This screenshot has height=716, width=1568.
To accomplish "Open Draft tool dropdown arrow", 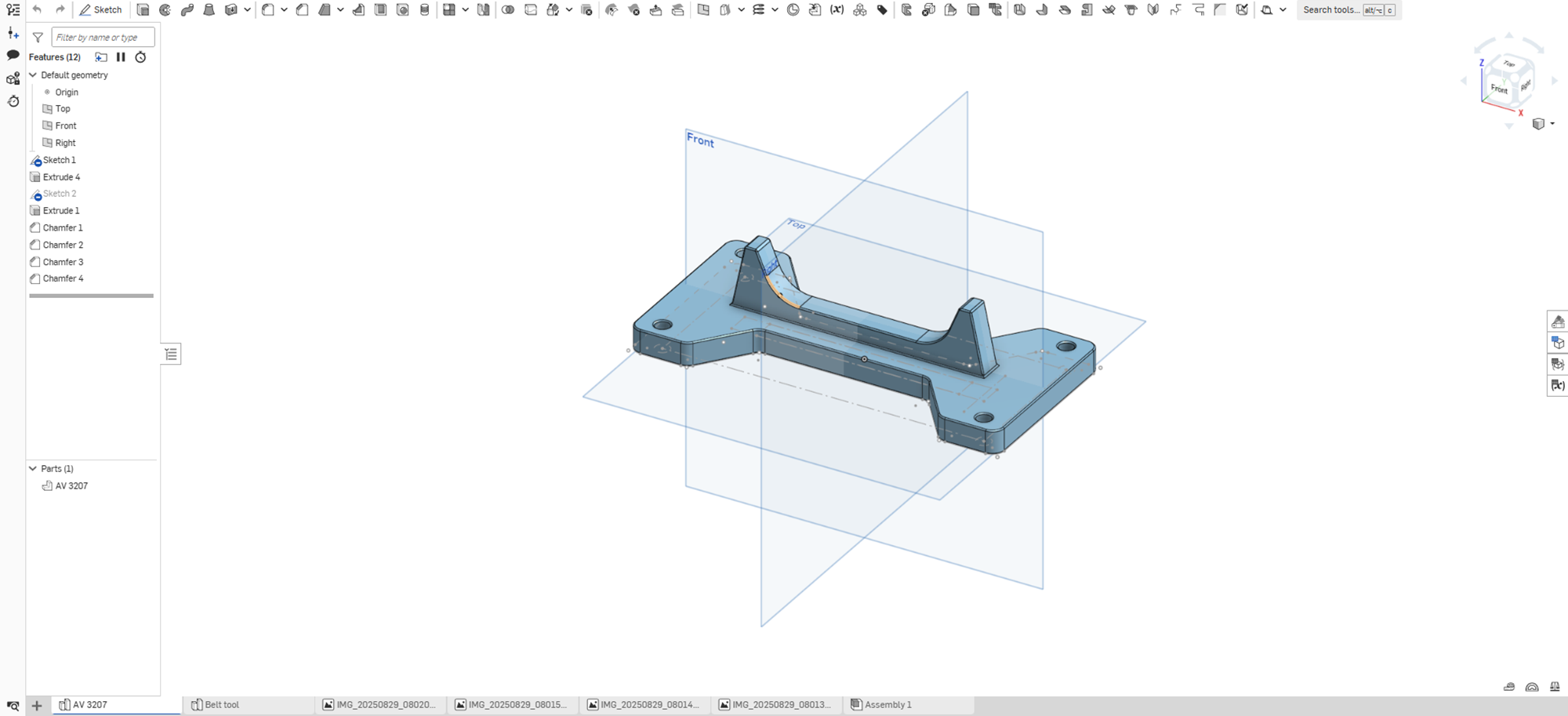I will (x=340, y=10).
